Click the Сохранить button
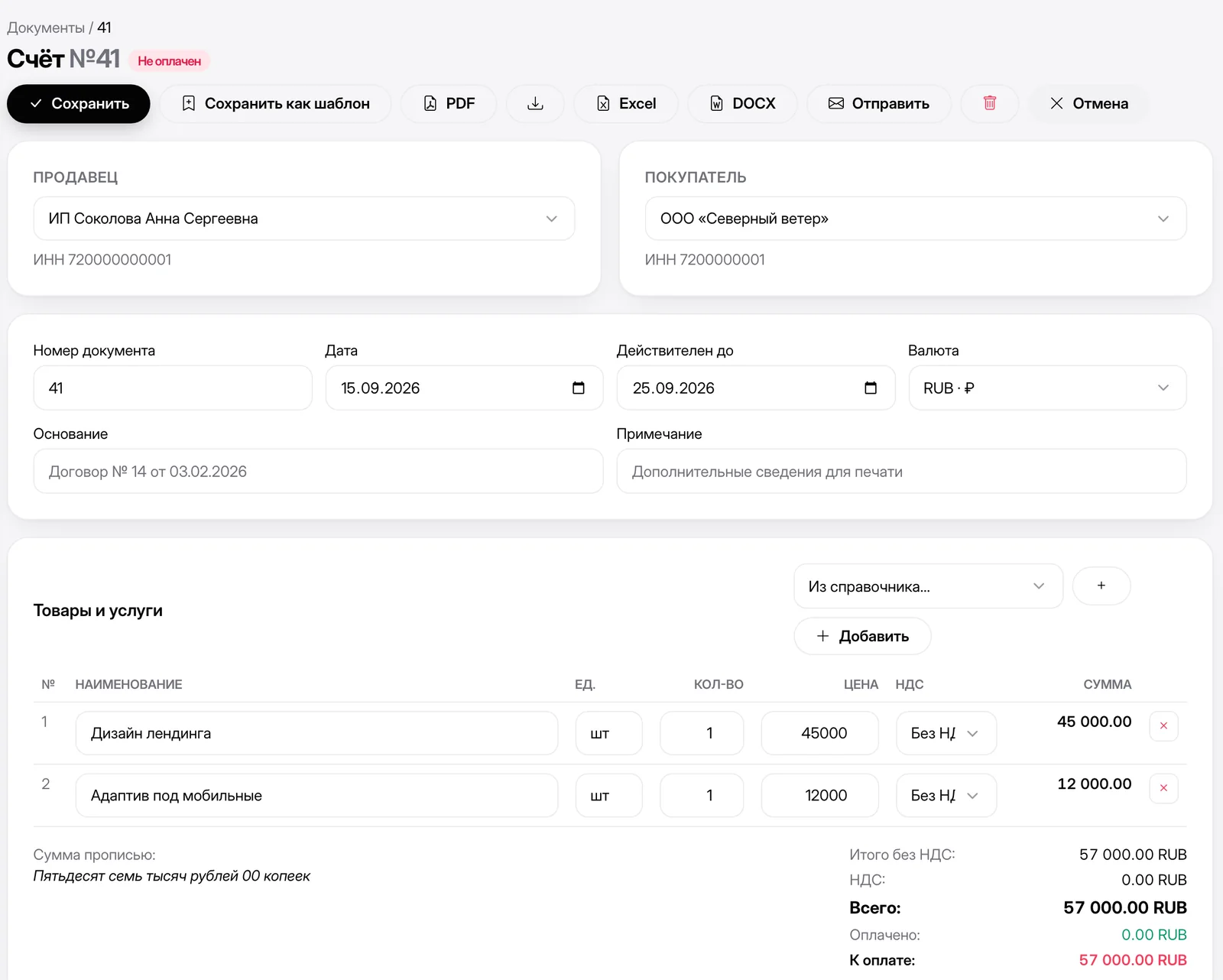 click(79, 103)
